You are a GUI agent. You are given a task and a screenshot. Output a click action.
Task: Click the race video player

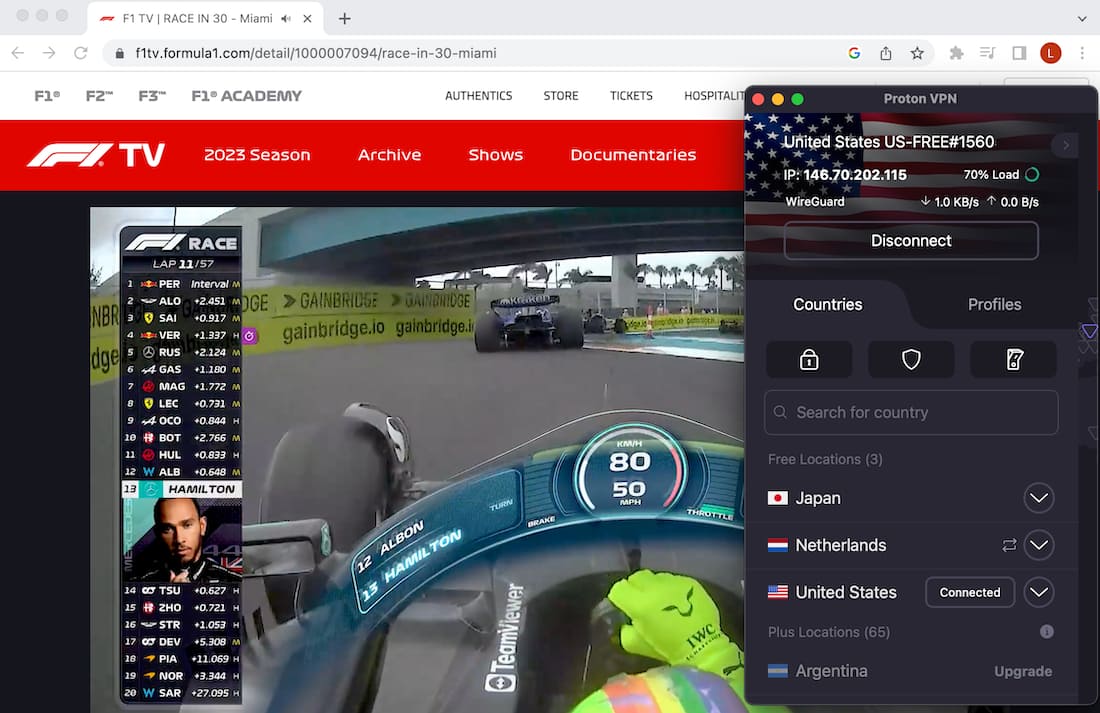(417, 460)
